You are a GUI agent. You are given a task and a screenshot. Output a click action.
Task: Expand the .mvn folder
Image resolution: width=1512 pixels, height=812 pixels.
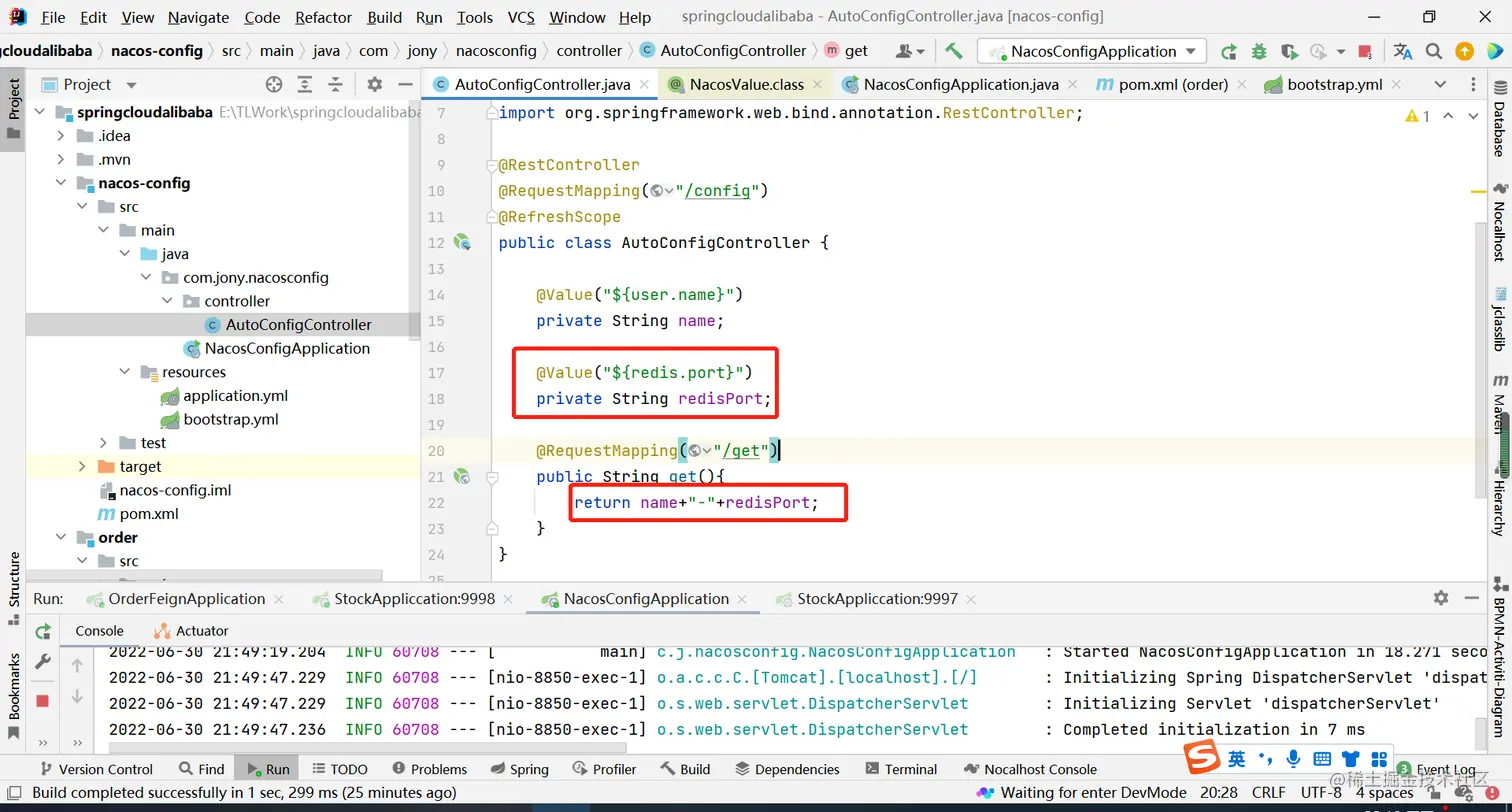click(x=61, y=159)
